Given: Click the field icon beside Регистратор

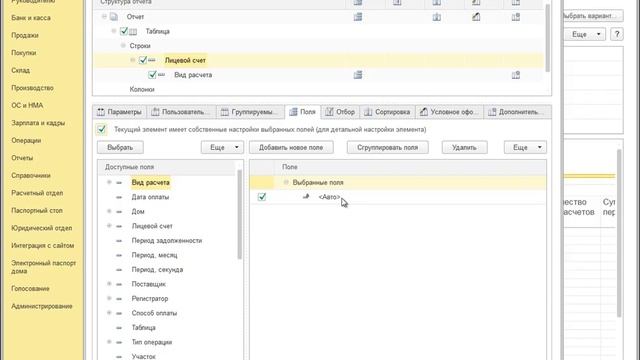Looking at the screenshot, I should [x=119, y=299].
